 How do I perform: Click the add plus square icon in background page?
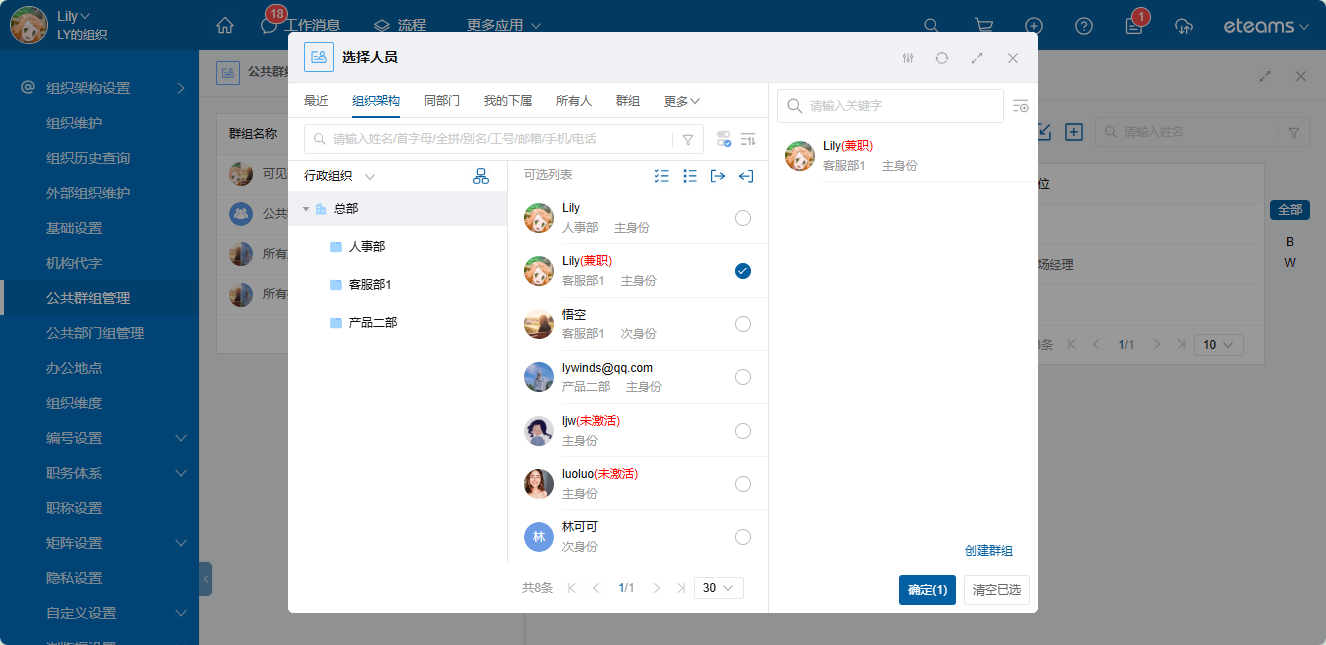[1074, 132]
